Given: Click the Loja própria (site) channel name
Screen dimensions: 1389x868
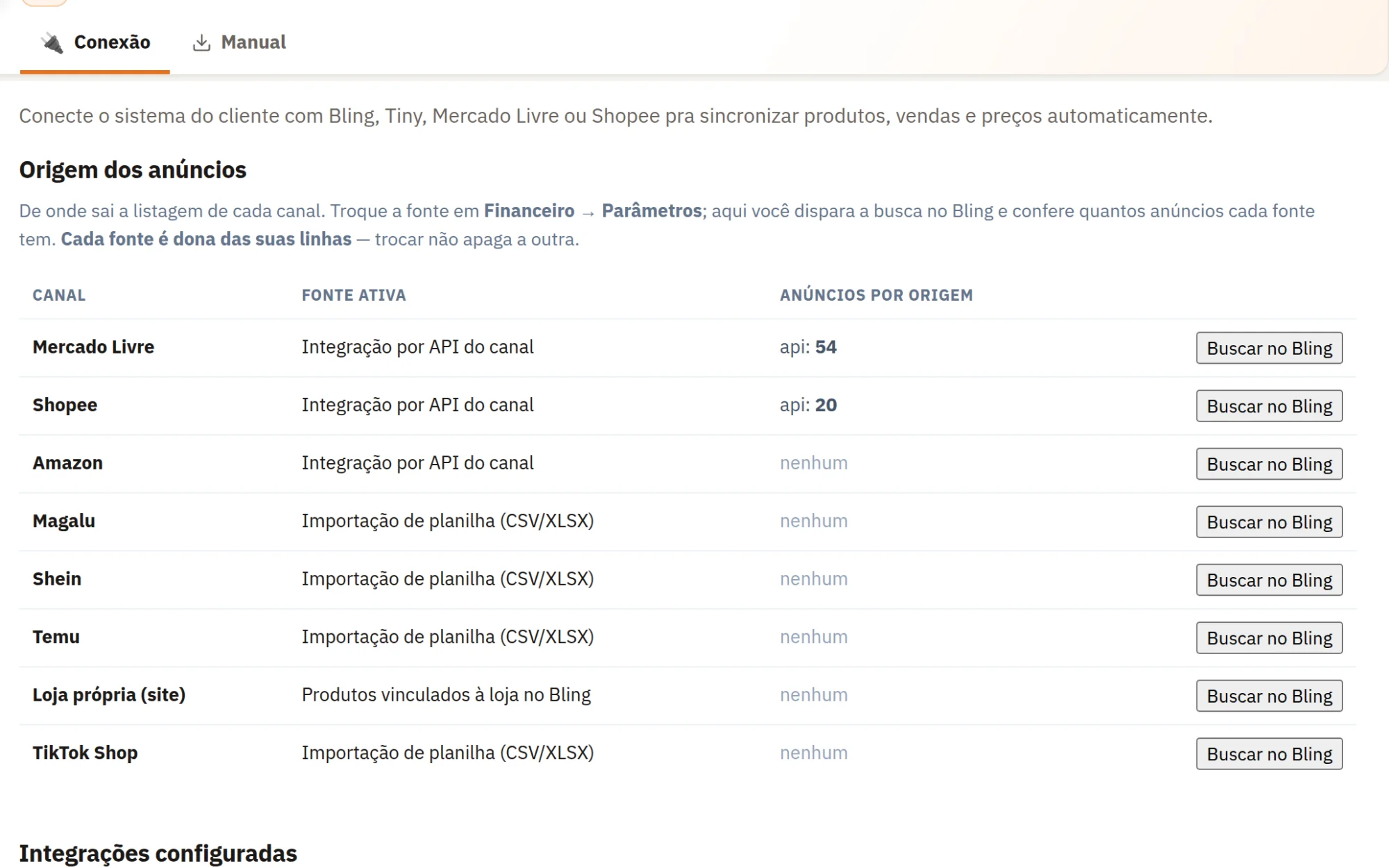Looking at the screenshot, I should pyautogui.click(x=109, y=694).
